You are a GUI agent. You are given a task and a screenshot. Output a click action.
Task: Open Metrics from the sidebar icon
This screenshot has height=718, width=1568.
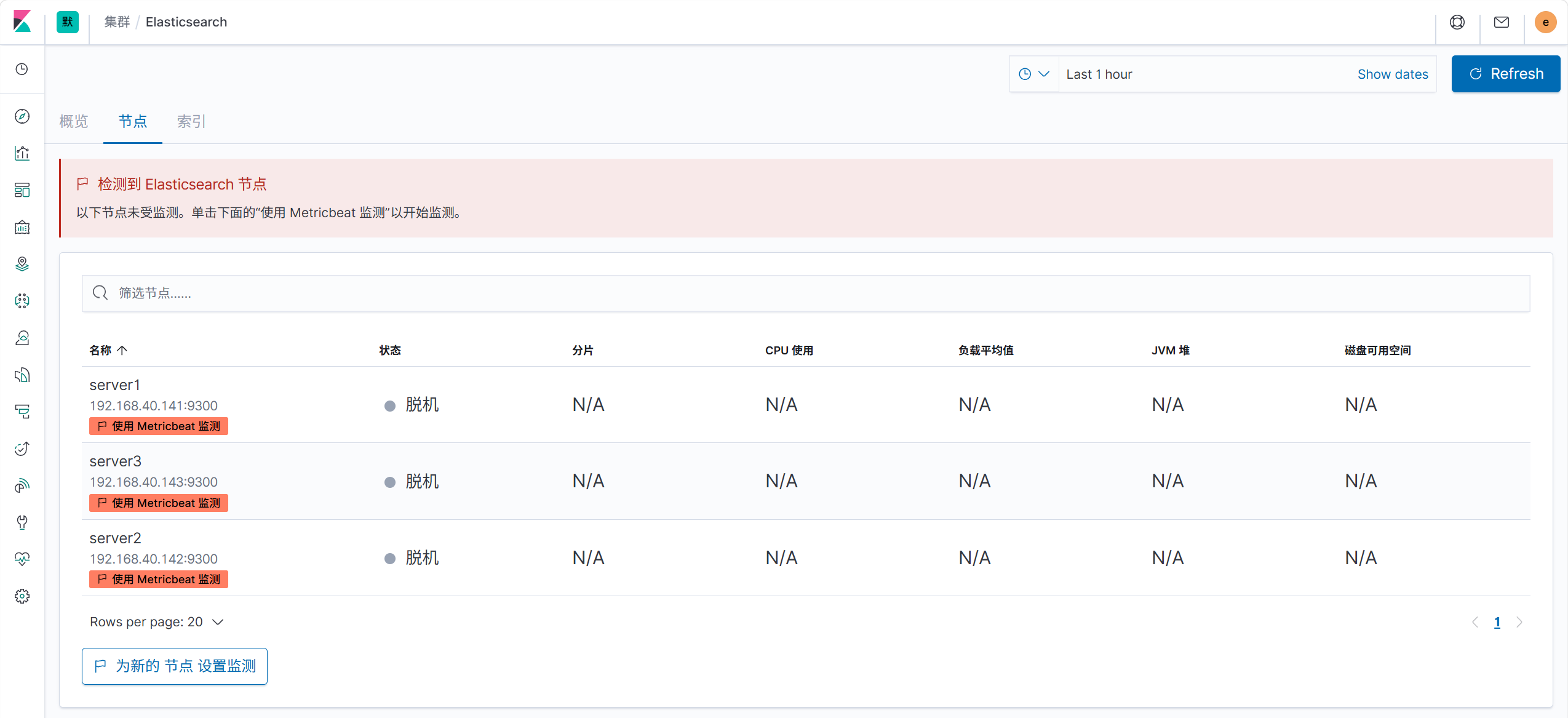pyautogui.click(x=22, y=338)
